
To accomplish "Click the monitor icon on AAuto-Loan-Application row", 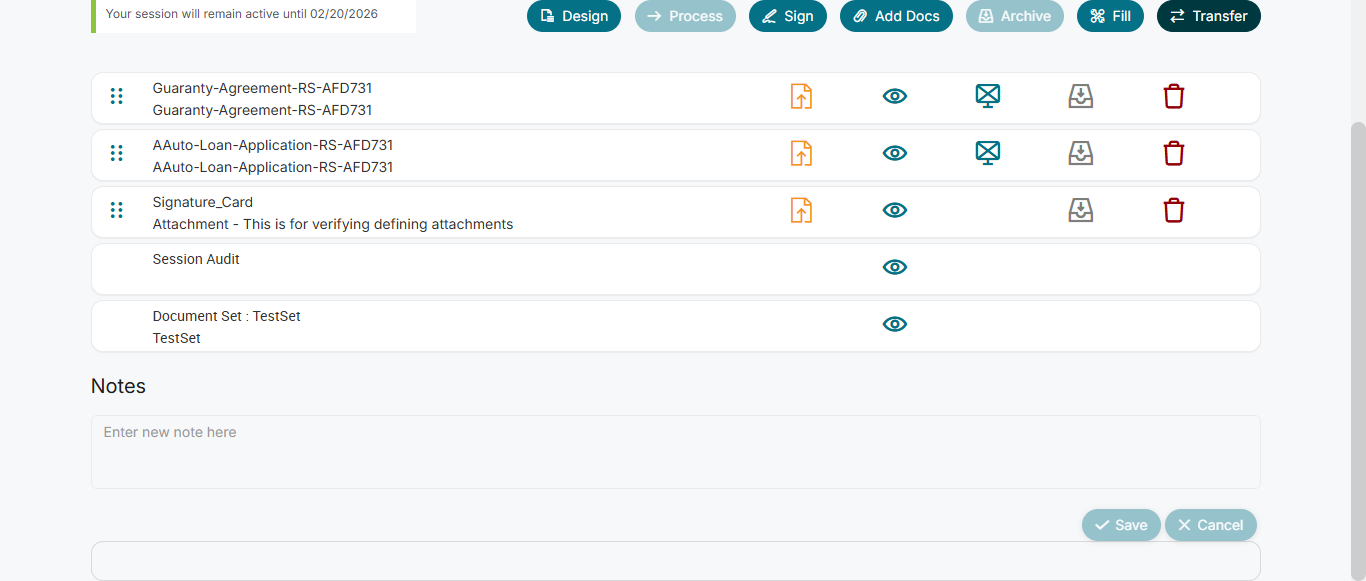I will pos(988,153).
